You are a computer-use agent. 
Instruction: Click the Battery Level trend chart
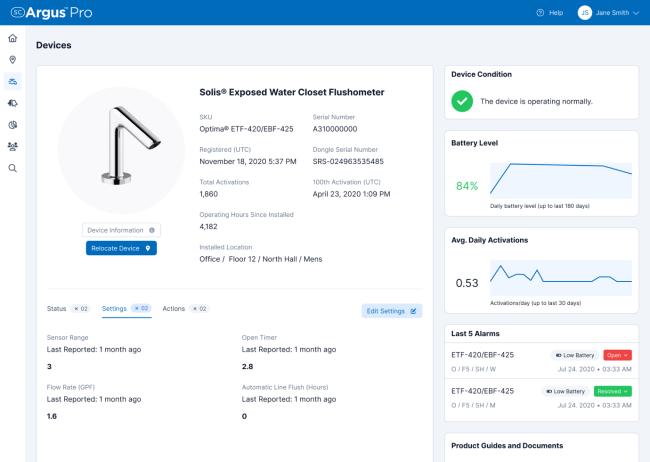(561, 180)
